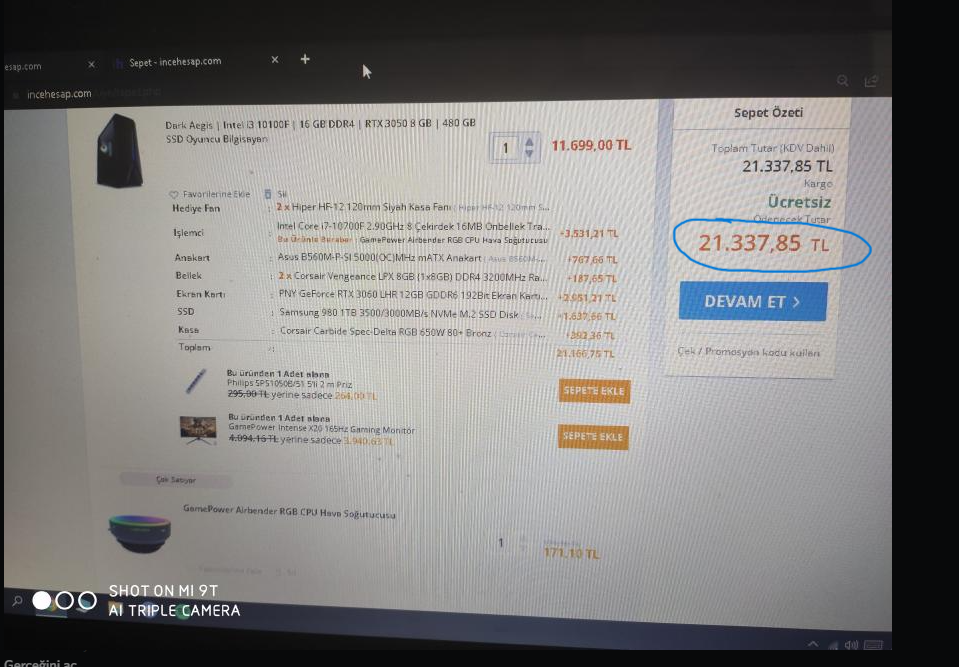Image resolution: width=959 pixels, height=667 pixels.
Task: Add the GamePower Intense X20 monitor to cart
Action: click(593, 437)
